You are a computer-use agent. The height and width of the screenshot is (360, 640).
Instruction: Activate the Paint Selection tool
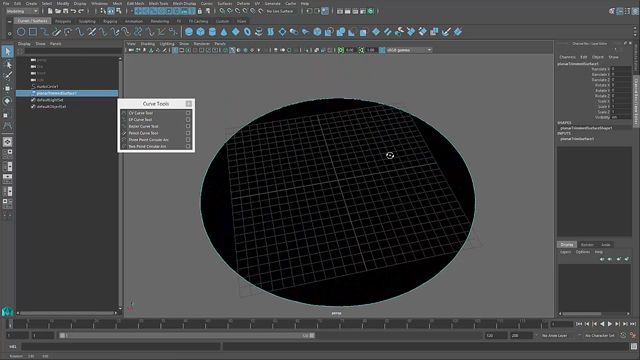(x=7, y=76)
